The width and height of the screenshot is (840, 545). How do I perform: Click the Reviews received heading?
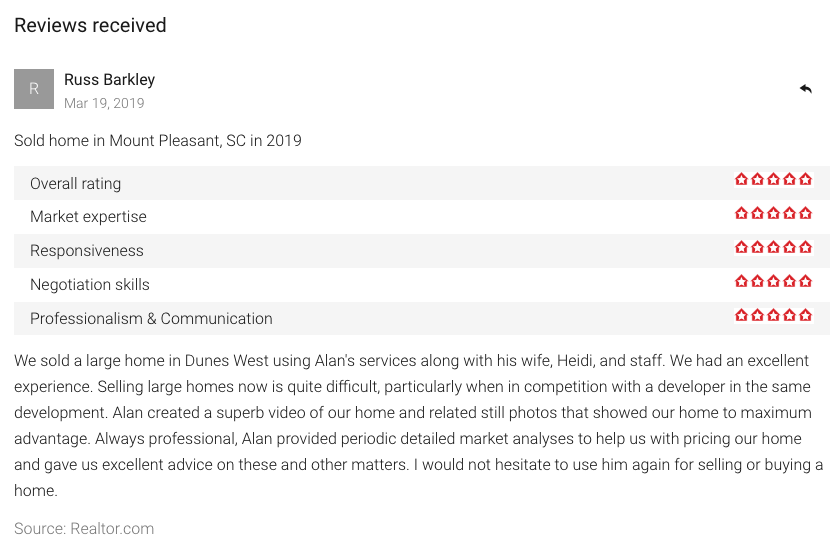[90, 25]
